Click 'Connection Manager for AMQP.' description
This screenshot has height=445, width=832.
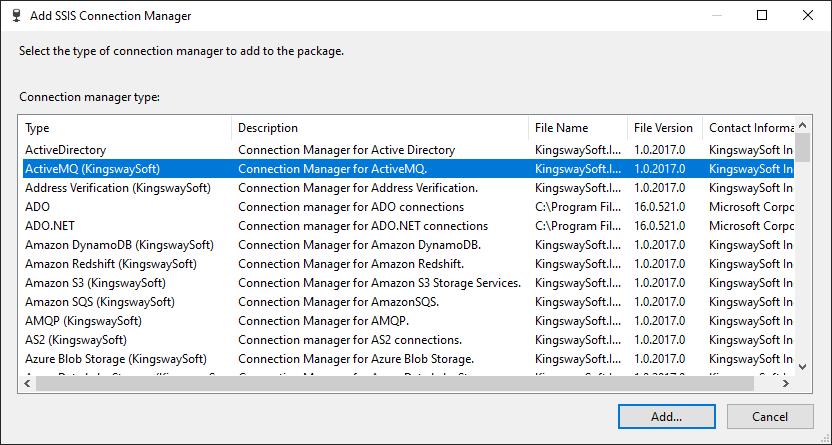324,321
